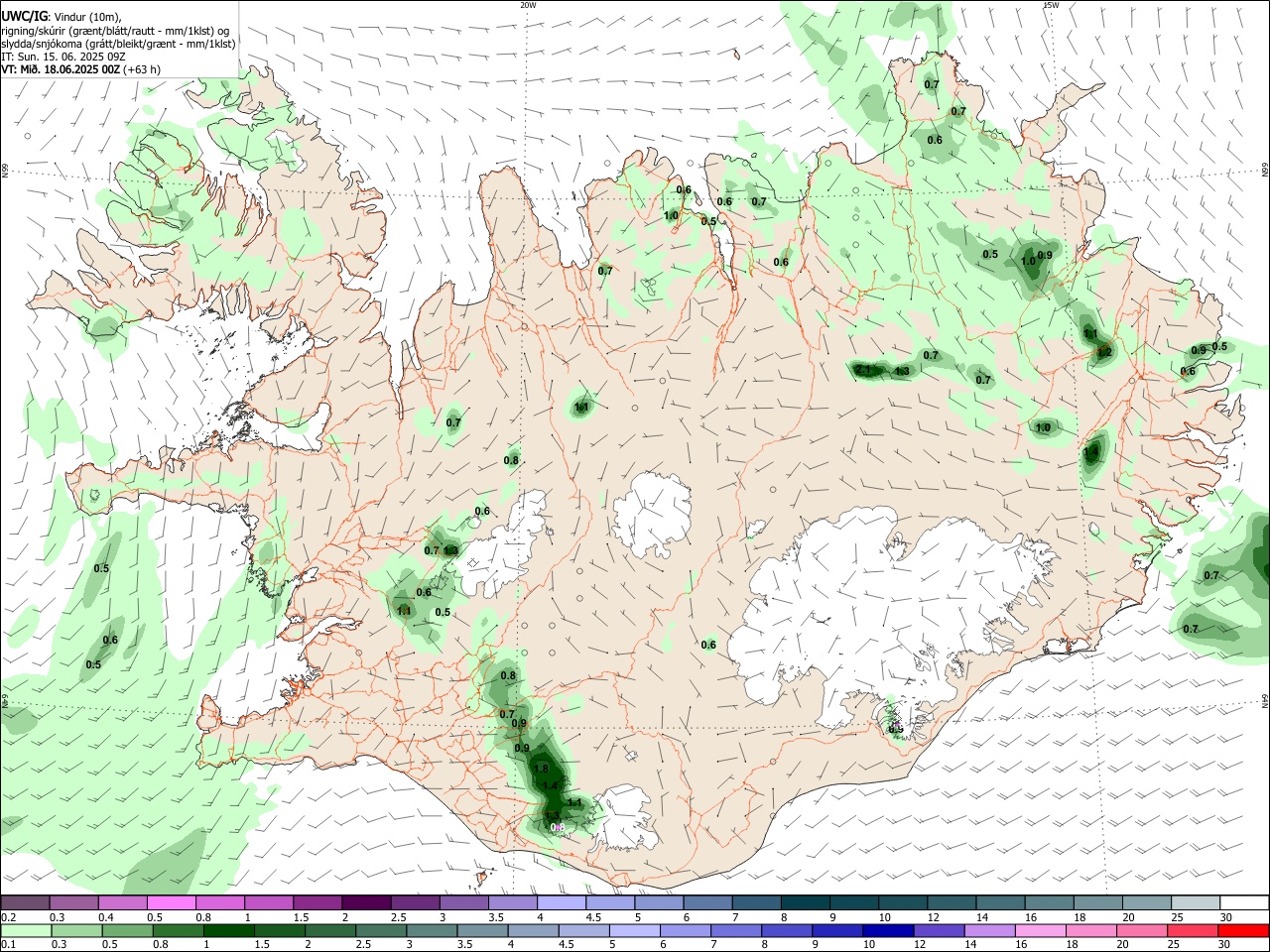Choose the deep blue 10–12 swatch, lower legend row
Screen dimensions: 1270x952
pos(887,930)
